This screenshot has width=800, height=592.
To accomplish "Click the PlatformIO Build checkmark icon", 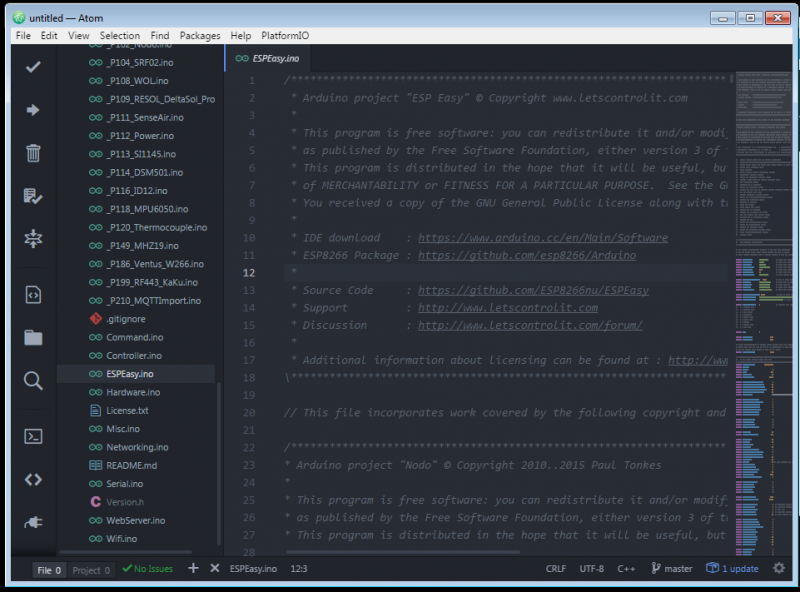I will 33,67.
